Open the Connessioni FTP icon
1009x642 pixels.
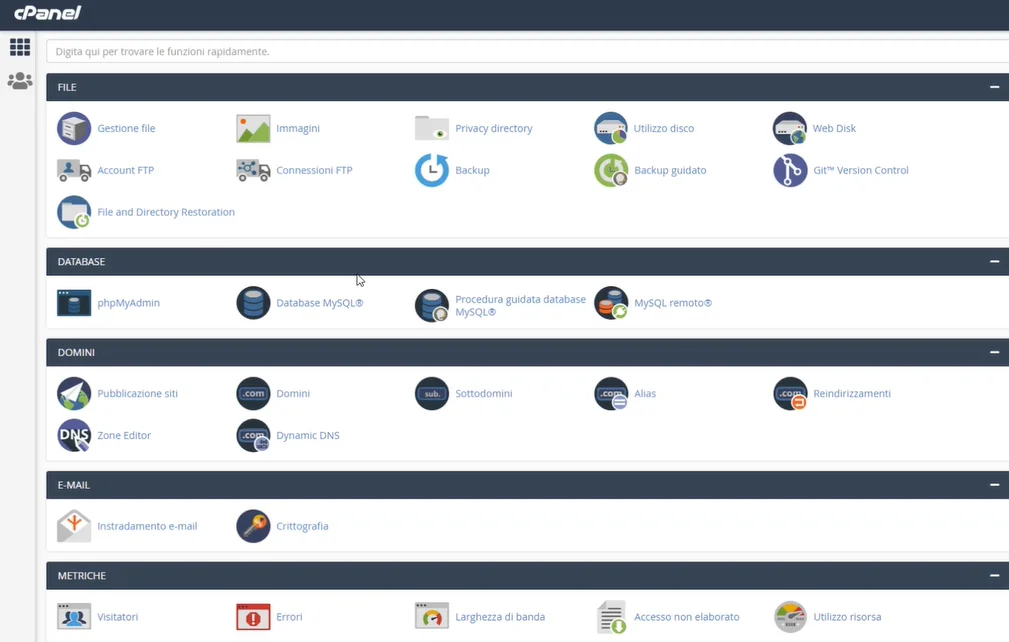point(253,170)
